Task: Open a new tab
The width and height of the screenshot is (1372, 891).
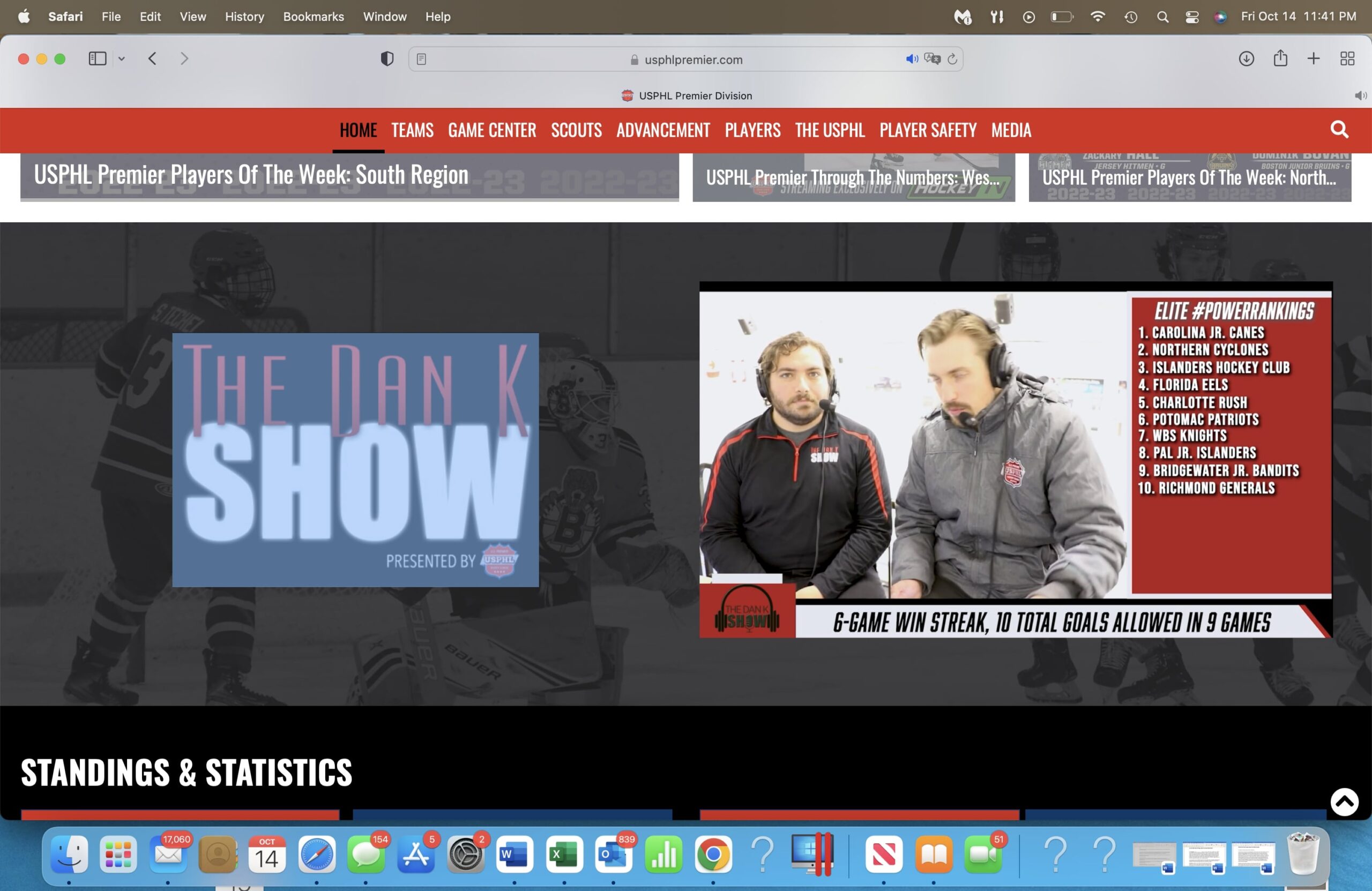Action: [x=1314, y=59]
